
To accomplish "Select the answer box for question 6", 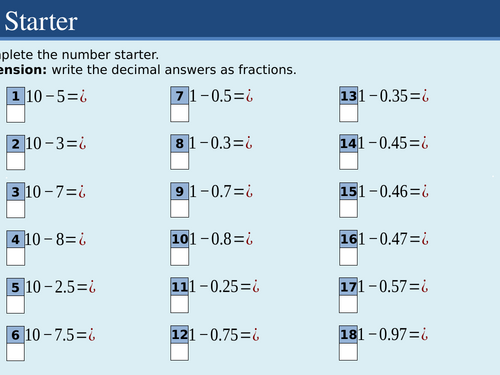I will click(x=16, y=352).
